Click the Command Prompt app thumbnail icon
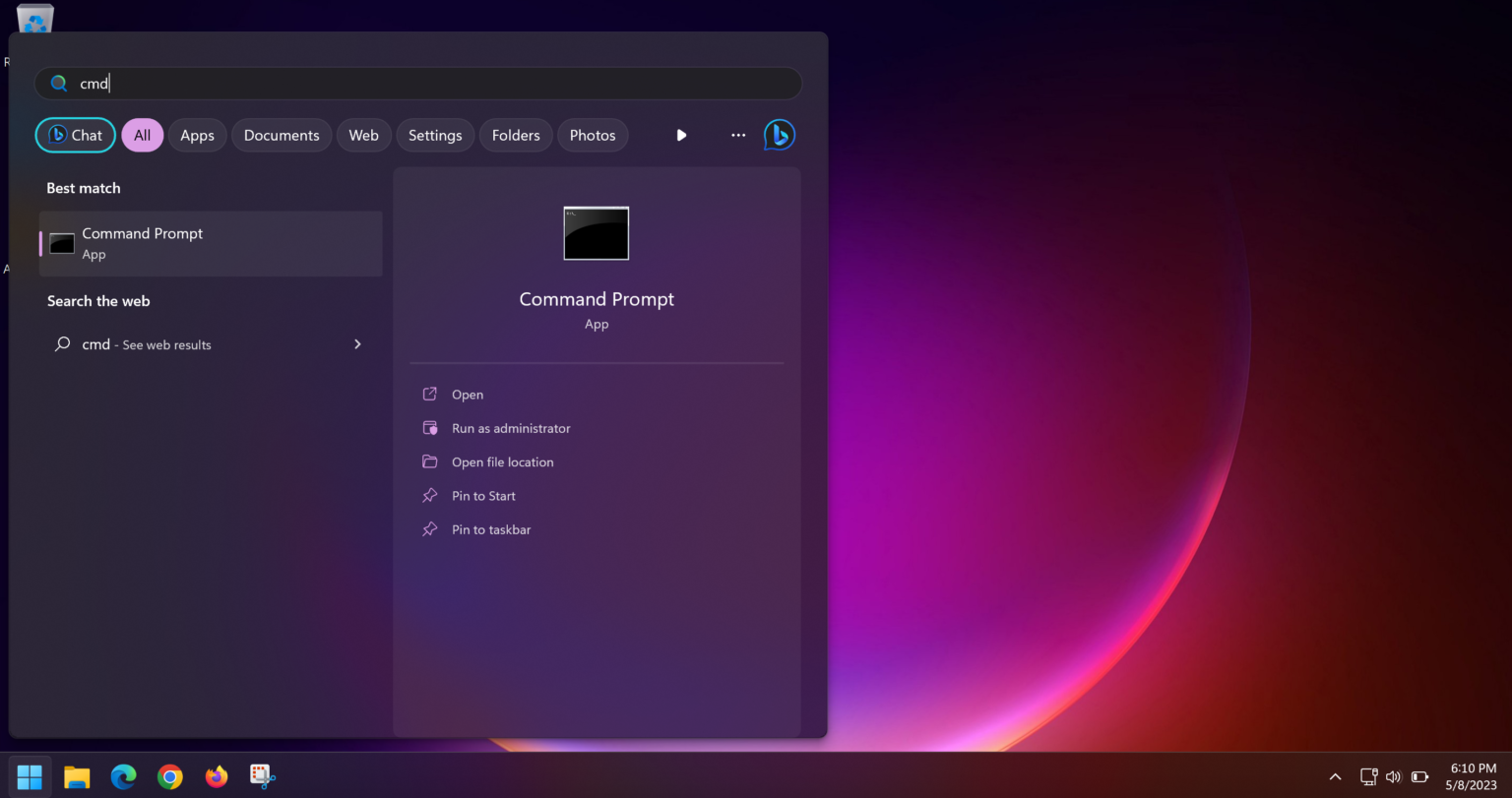Screen dimensions: 1512x798 596,233
